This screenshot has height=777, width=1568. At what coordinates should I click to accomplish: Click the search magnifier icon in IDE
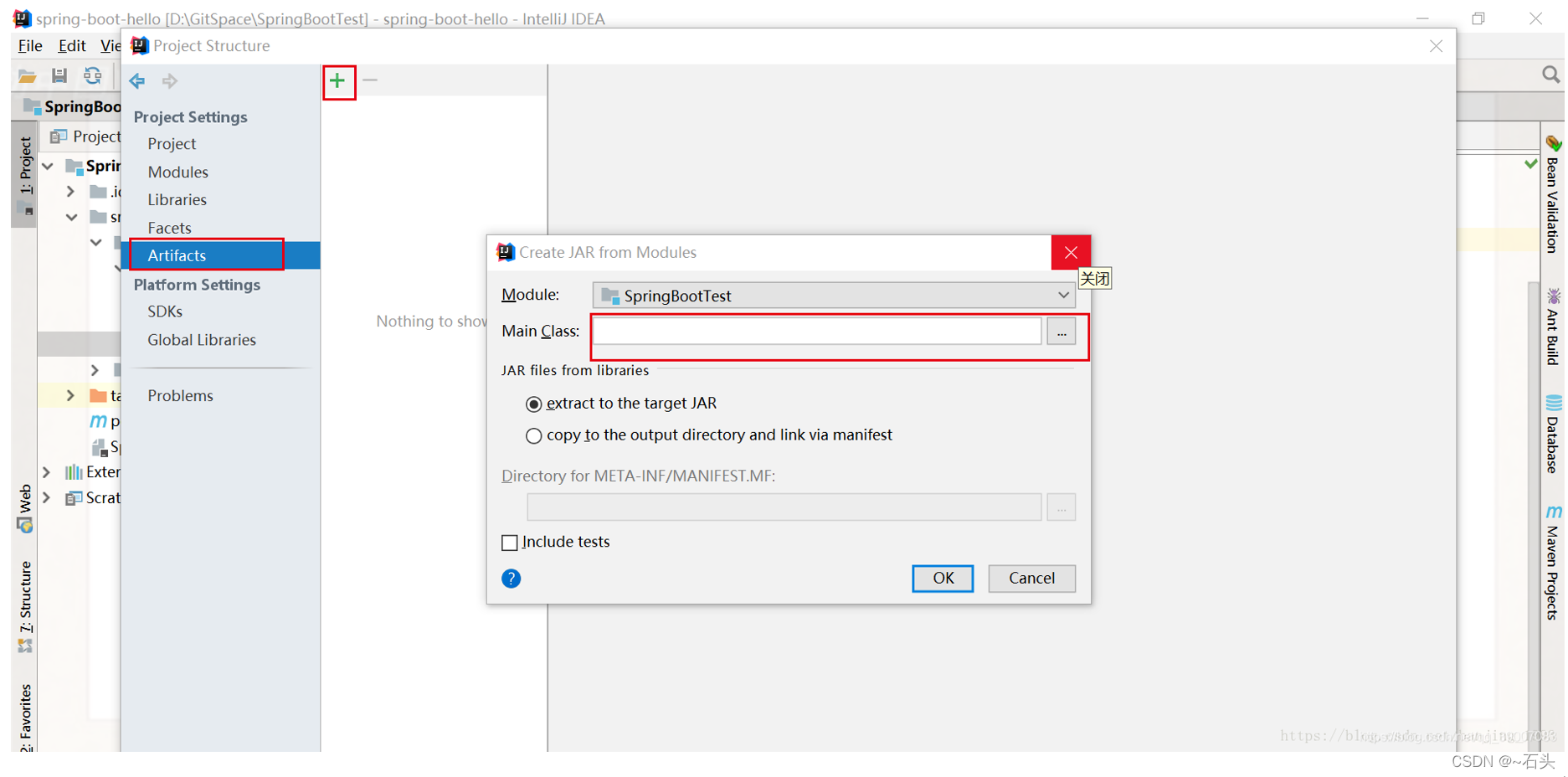click(x=1550, y=75)
